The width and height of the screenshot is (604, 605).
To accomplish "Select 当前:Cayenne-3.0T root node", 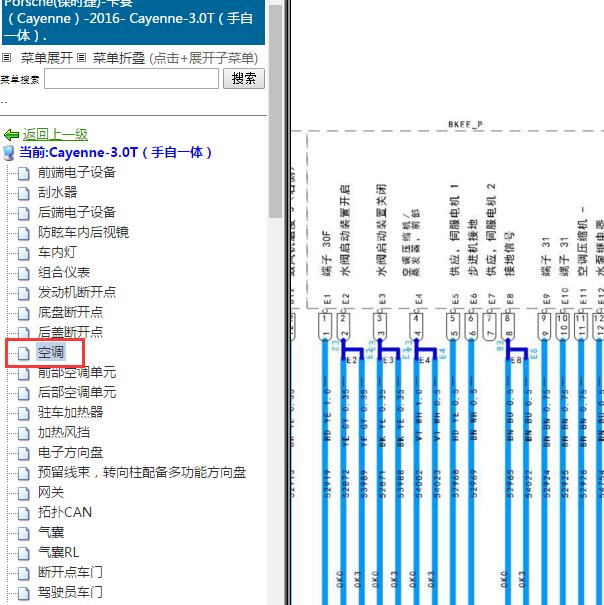I will click(x=115, y=152).
